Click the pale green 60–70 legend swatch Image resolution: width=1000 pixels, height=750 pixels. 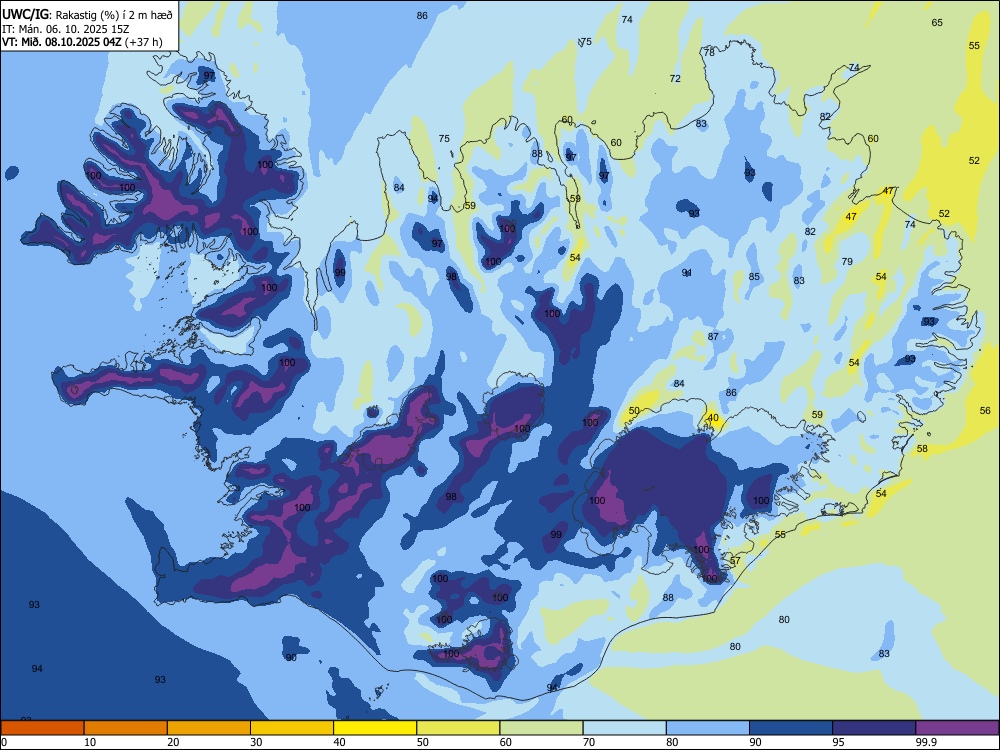point(541,728)
